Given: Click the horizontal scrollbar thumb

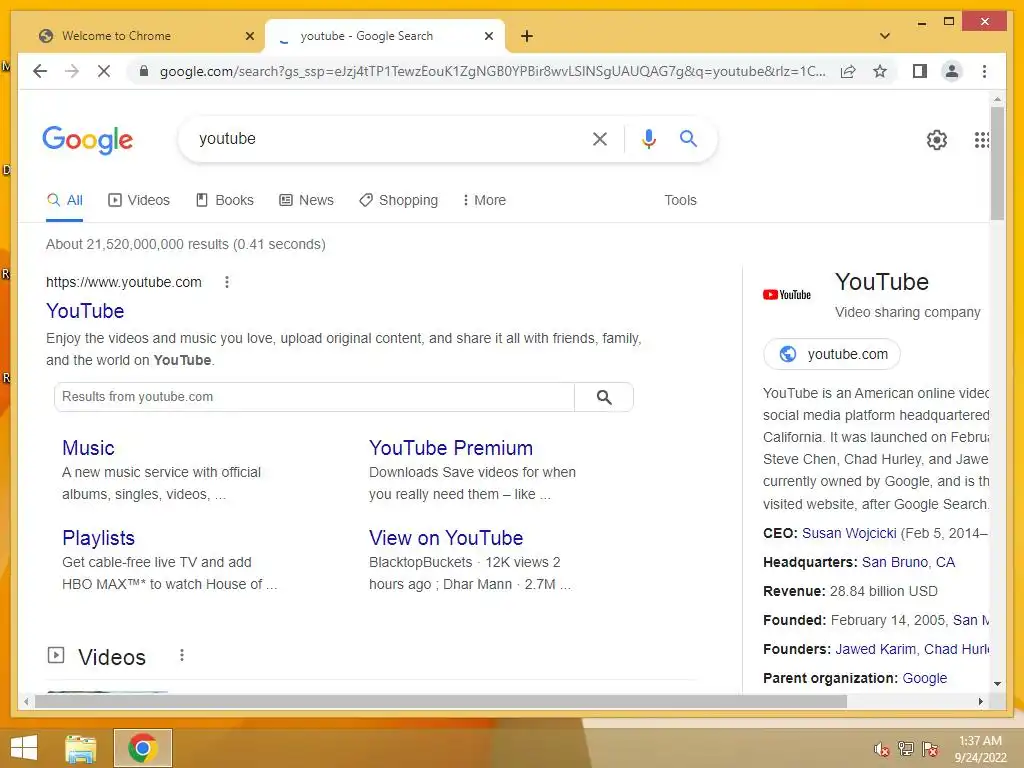Looking at the screenshot, I should (x=441, y=701).
